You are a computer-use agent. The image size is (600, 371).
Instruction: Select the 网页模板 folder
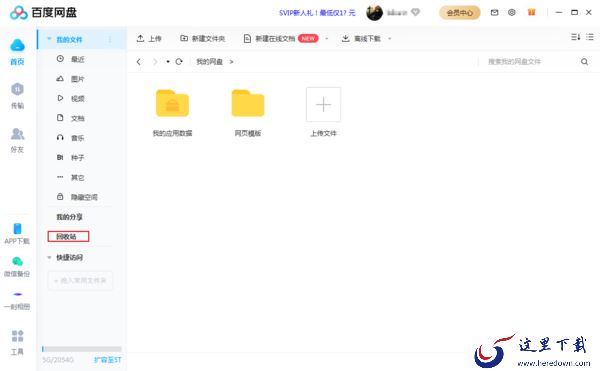248,113
